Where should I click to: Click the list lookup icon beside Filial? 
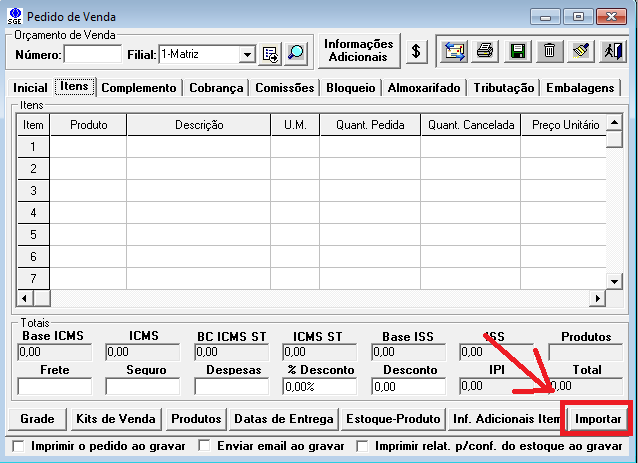coord(271,54)
